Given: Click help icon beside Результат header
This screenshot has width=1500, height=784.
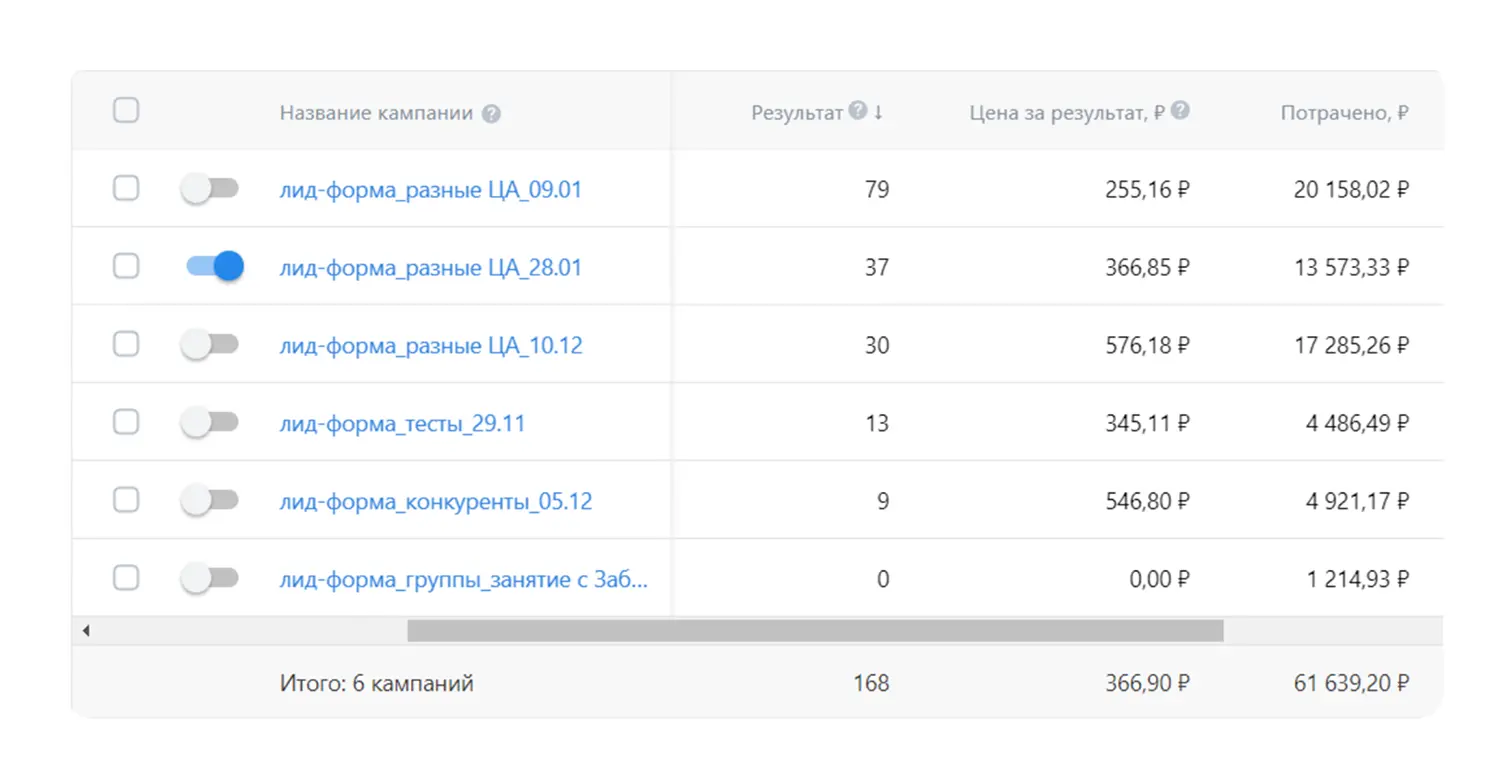Looking at the screenshot, I should click(x=857, y=111).
